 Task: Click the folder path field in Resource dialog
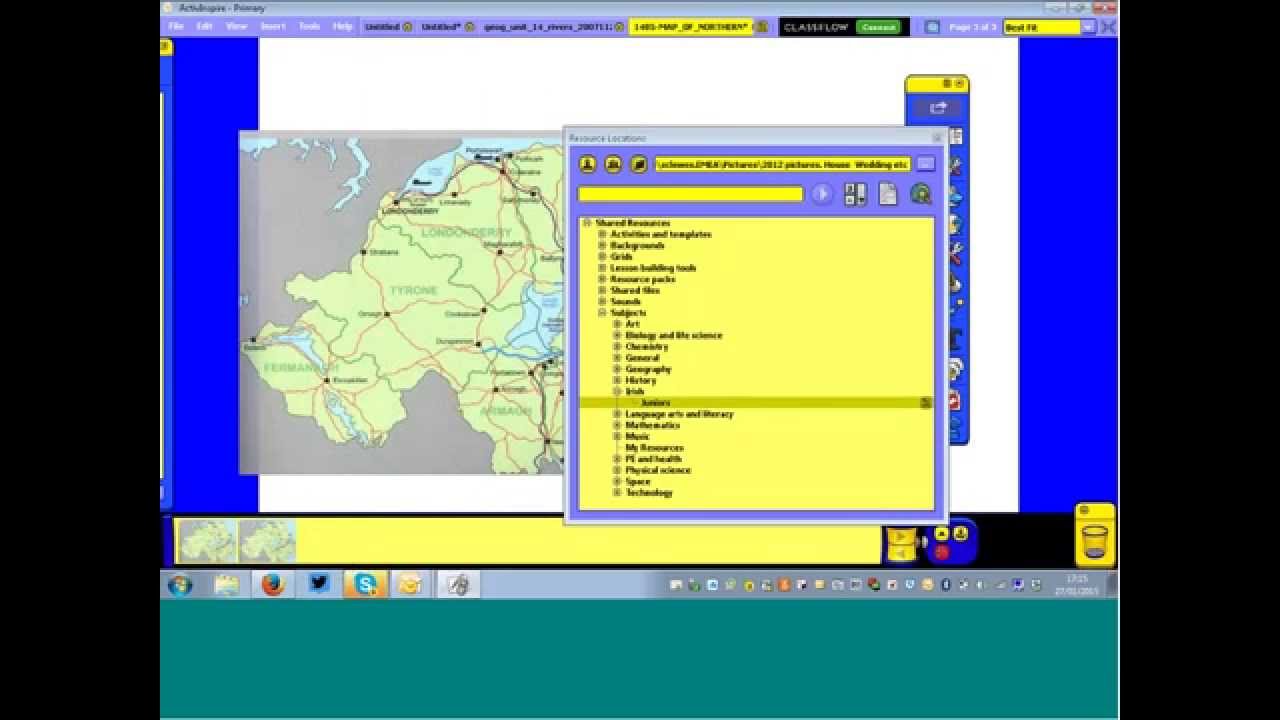[x=783, y=164]
